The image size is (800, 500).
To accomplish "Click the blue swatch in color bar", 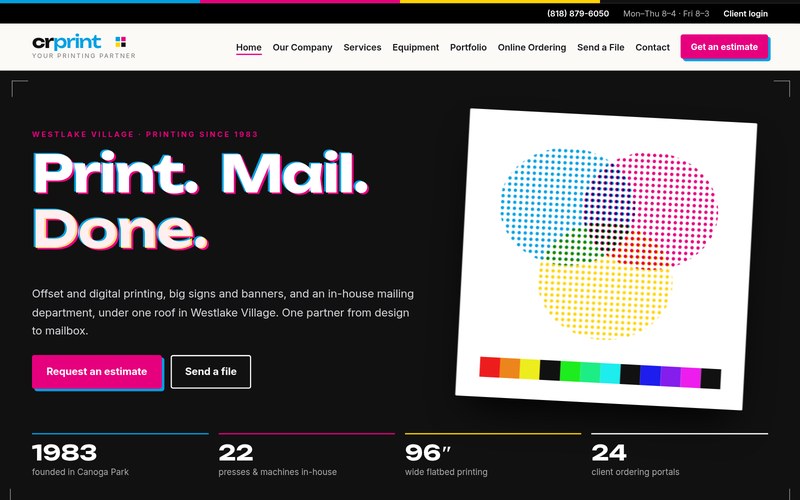I will pyautogui.click(x=650, y=376).
